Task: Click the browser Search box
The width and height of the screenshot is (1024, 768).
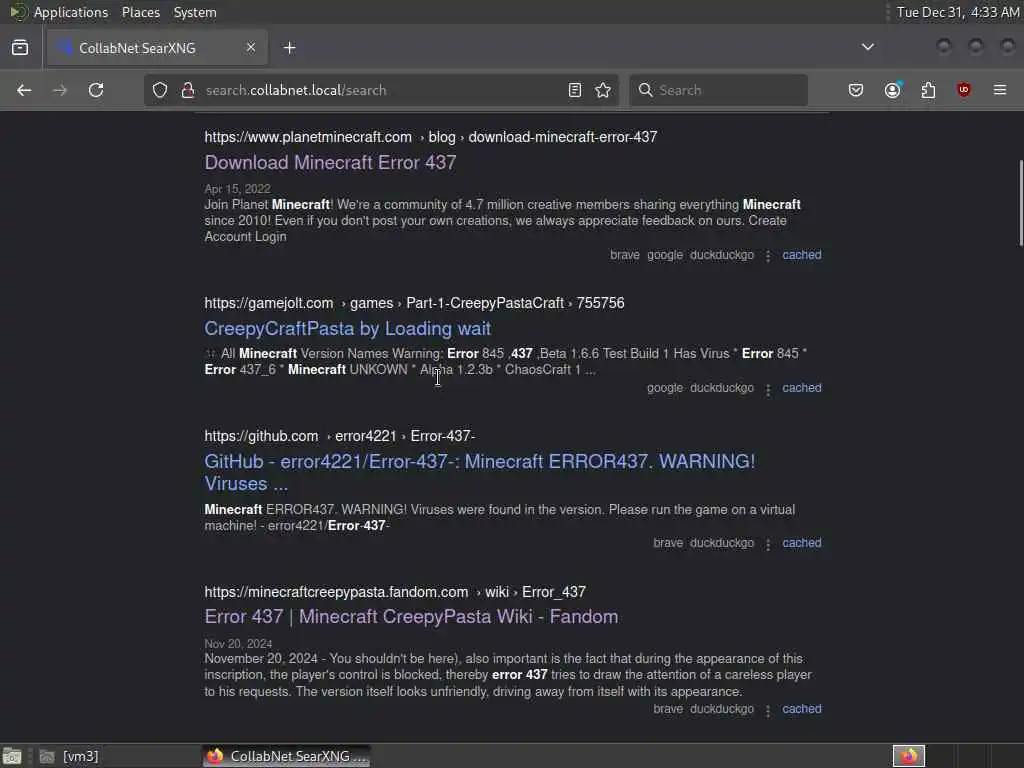Action: pyautogui.click(x=718, y=90)
